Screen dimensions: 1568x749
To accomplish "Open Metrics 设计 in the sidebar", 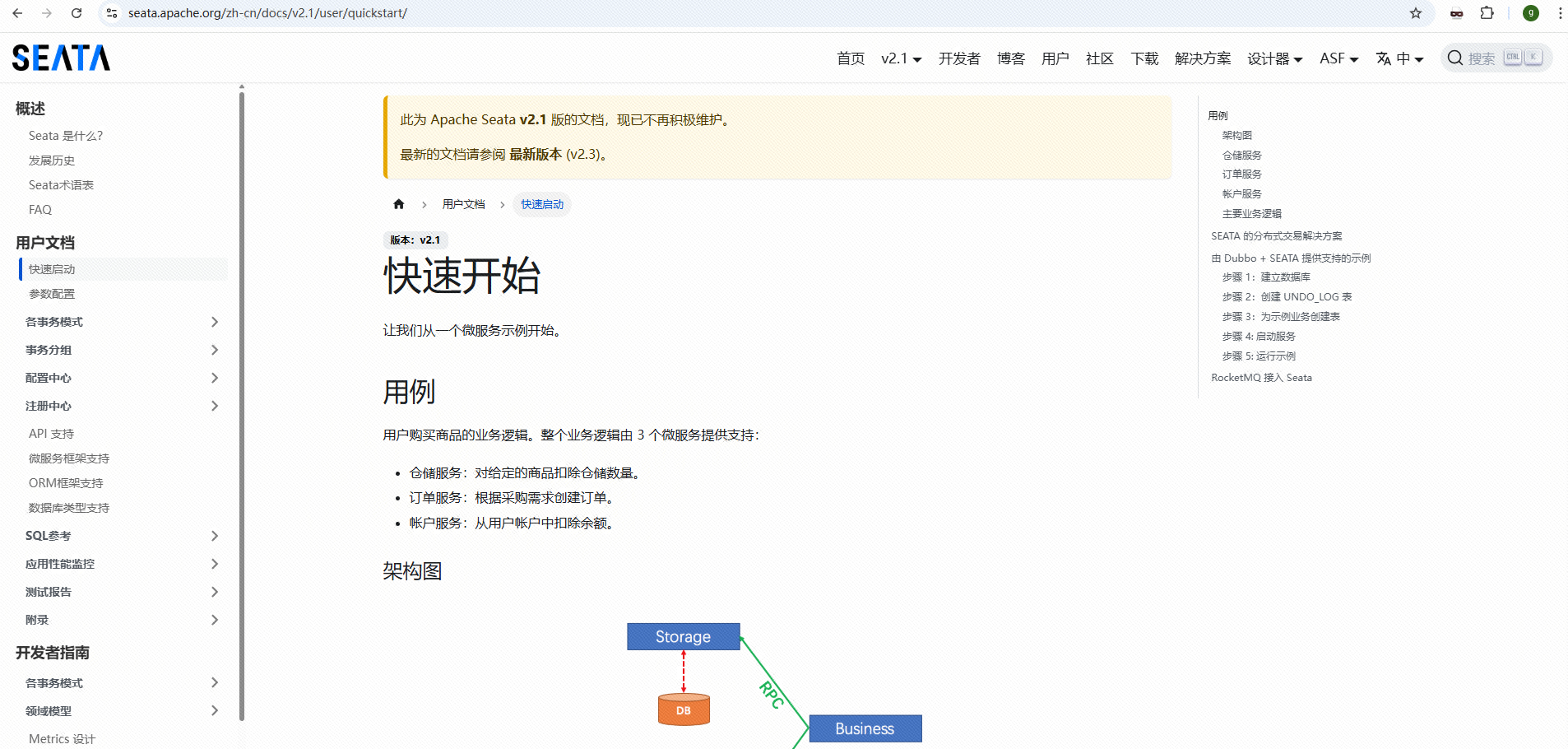I will coord(62,739).
